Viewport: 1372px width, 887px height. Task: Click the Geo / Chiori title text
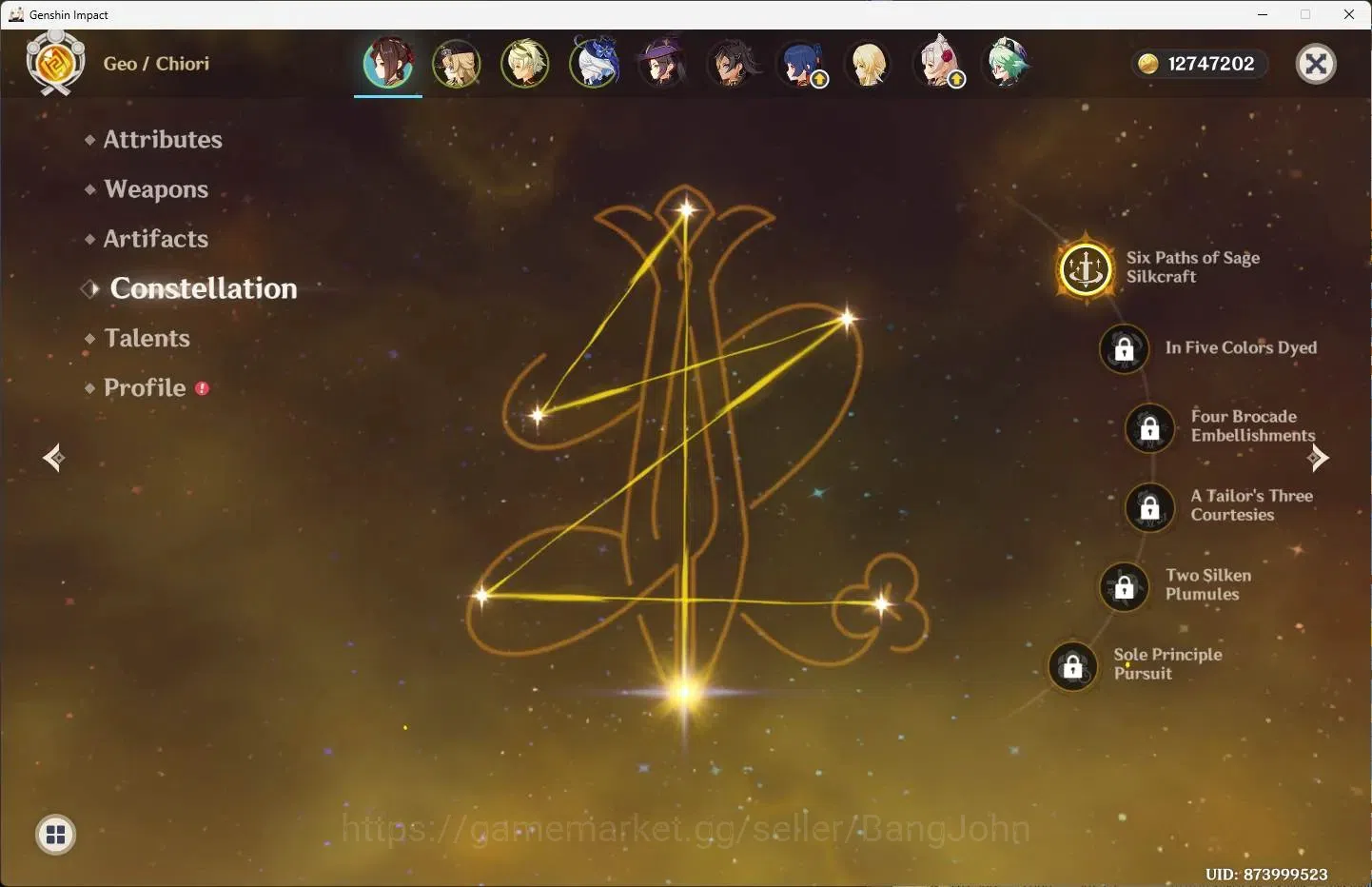click(156, 64)
